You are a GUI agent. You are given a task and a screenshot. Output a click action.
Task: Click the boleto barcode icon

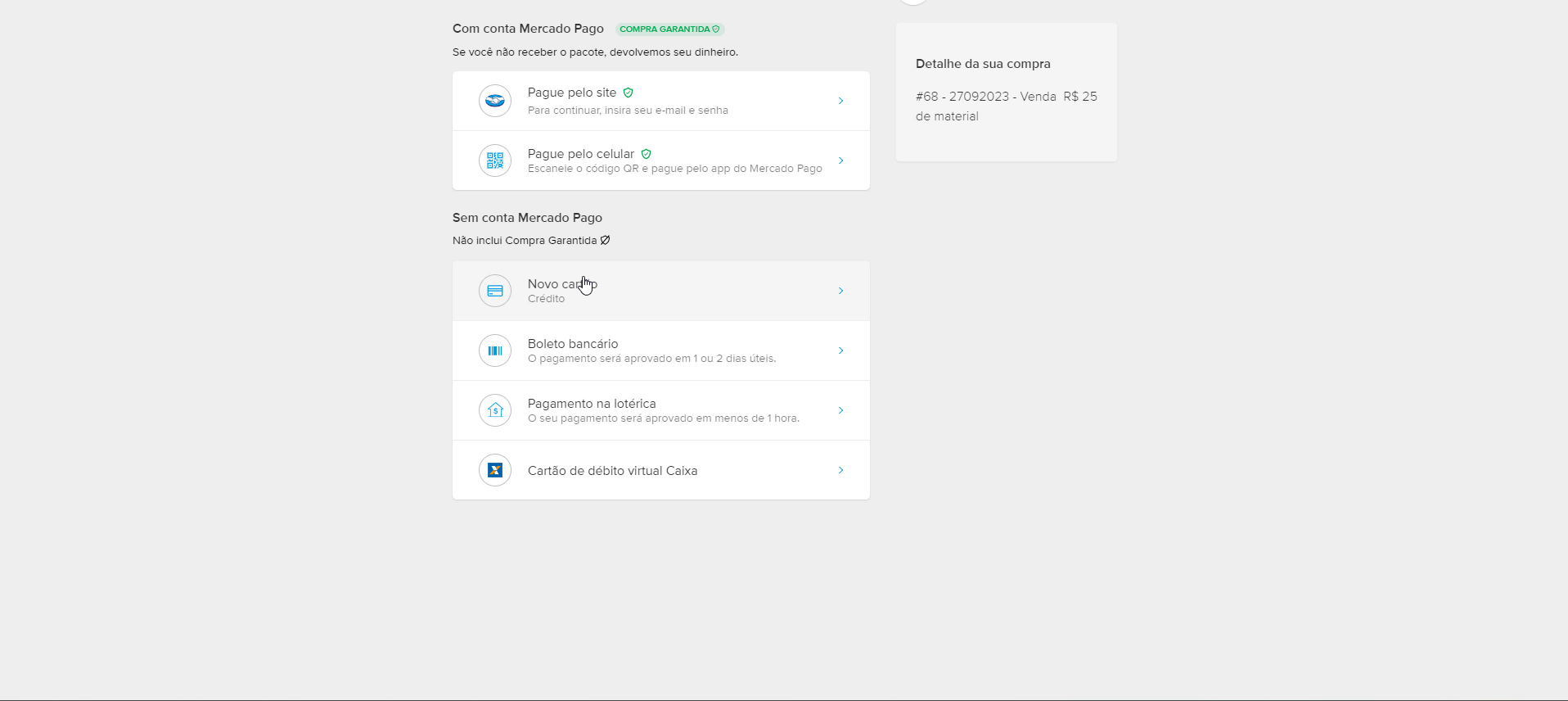[x=495, y=350]
